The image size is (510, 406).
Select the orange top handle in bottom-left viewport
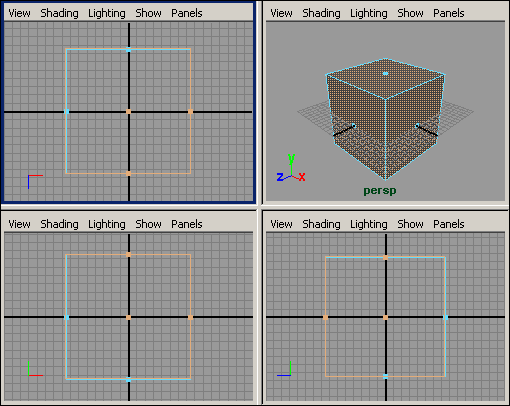(x=128, y=255)
